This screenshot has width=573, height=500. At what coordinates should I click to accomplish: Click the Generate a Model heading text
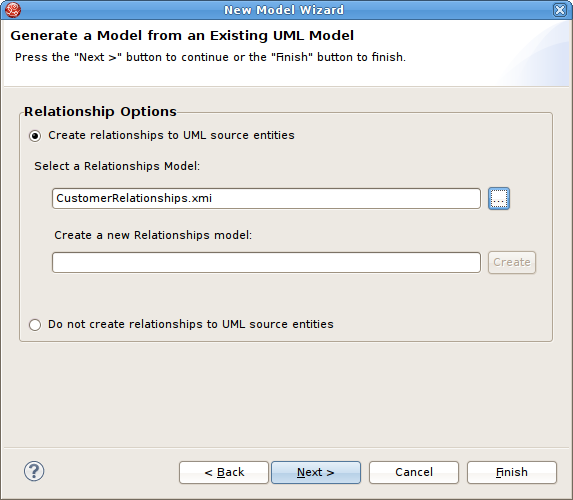pyautogui.click(x=182, y=35)
